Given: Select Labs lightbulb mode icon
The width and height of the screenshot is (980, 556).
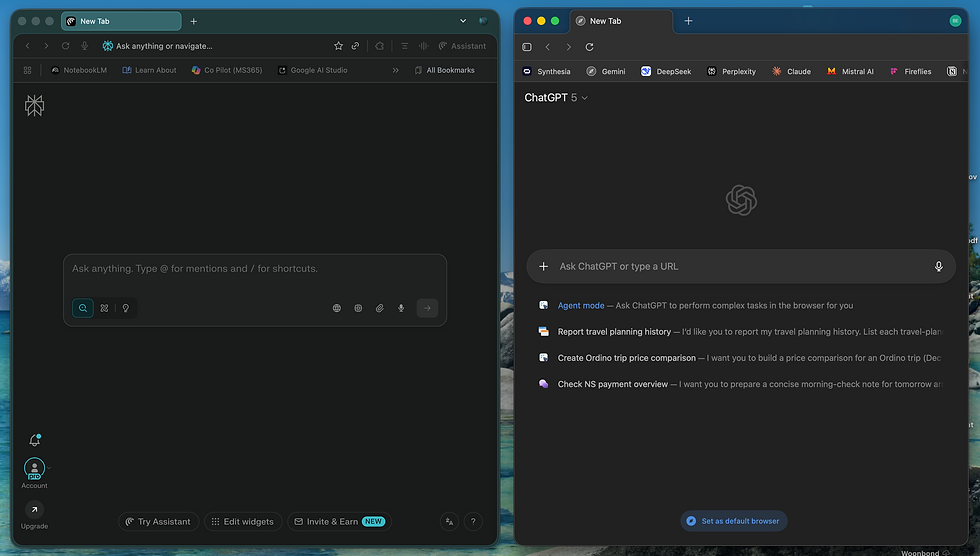Looking at the screenshot, I should click(x=126, y=308).
